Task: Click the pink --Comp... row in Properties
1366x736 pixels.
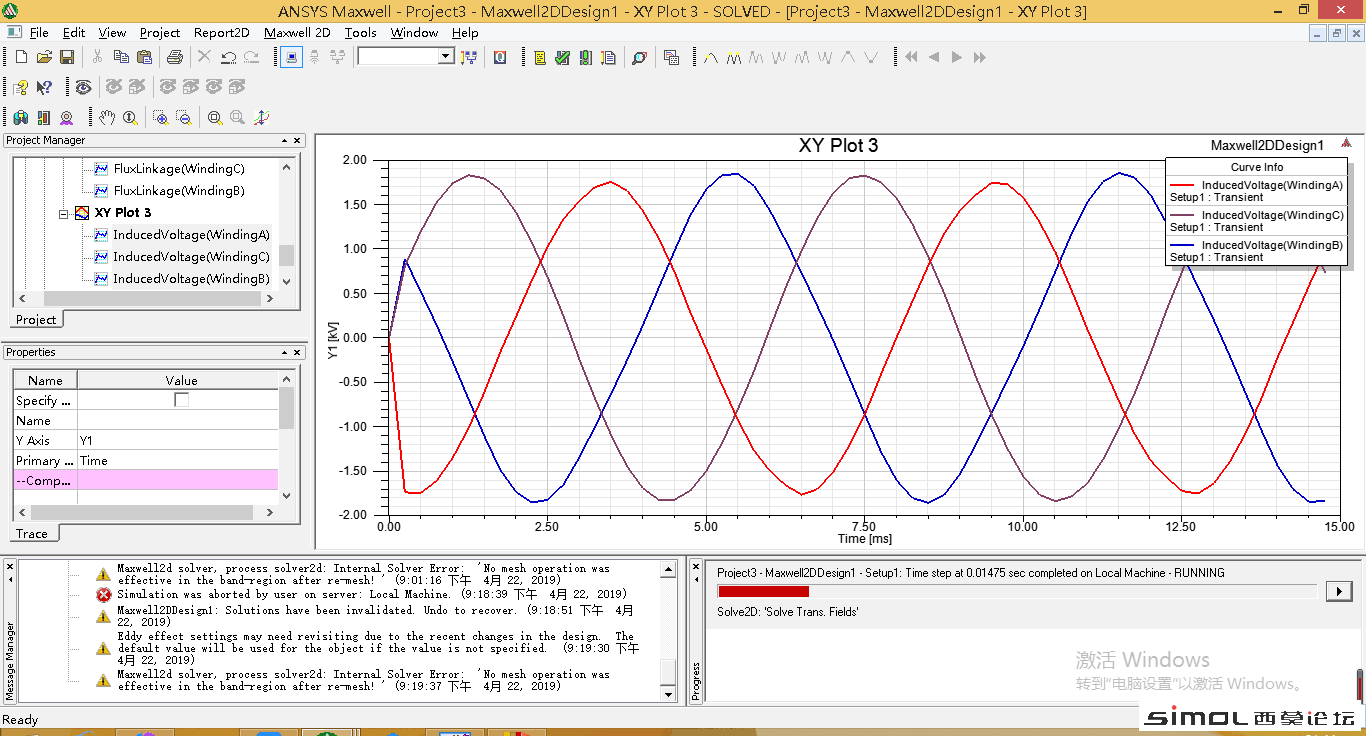Action: [145, 480]
